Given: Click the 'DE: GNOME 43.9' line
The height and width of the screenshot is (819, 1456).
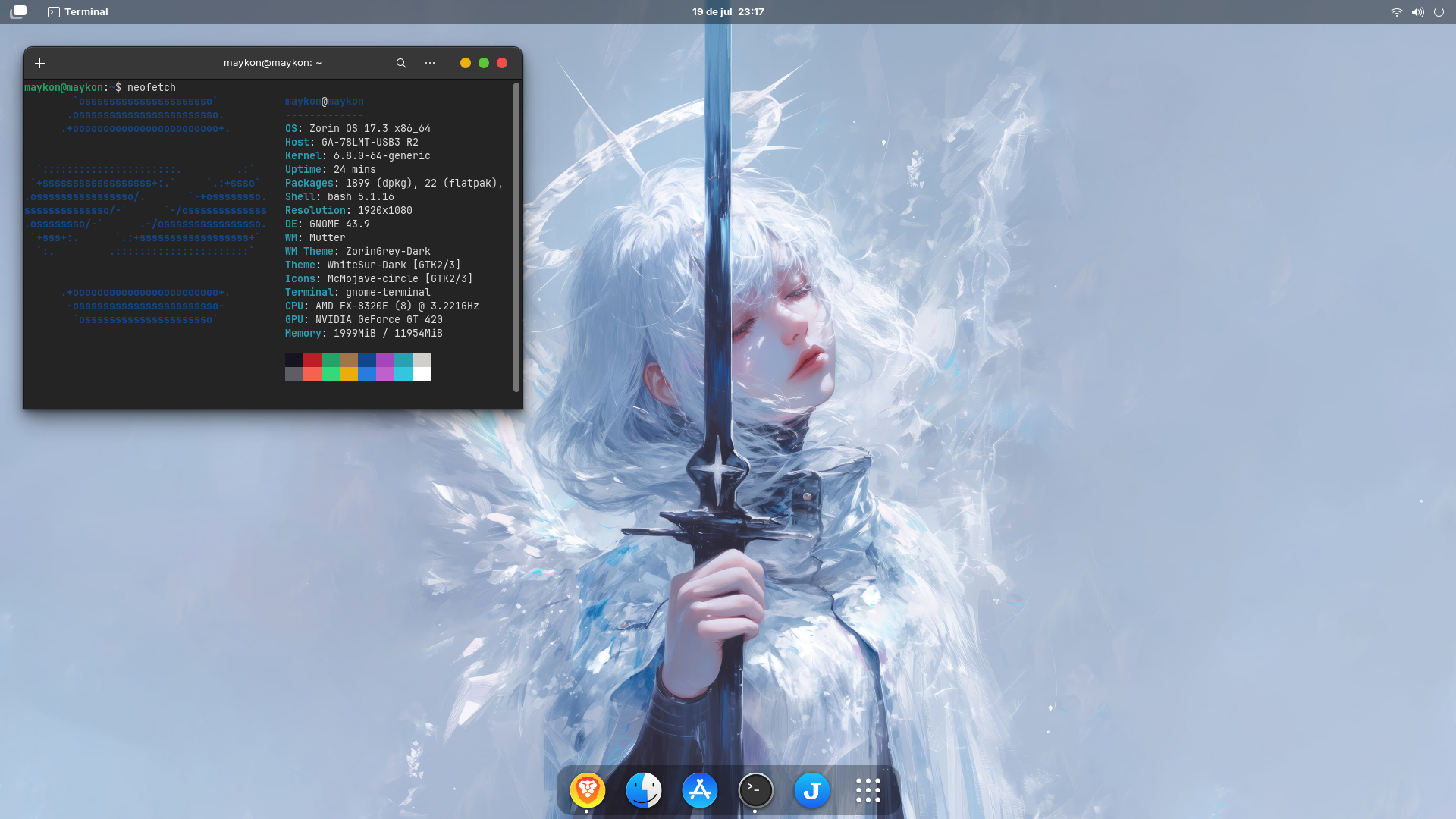Looking at the screenshot, I should [328, 224].
